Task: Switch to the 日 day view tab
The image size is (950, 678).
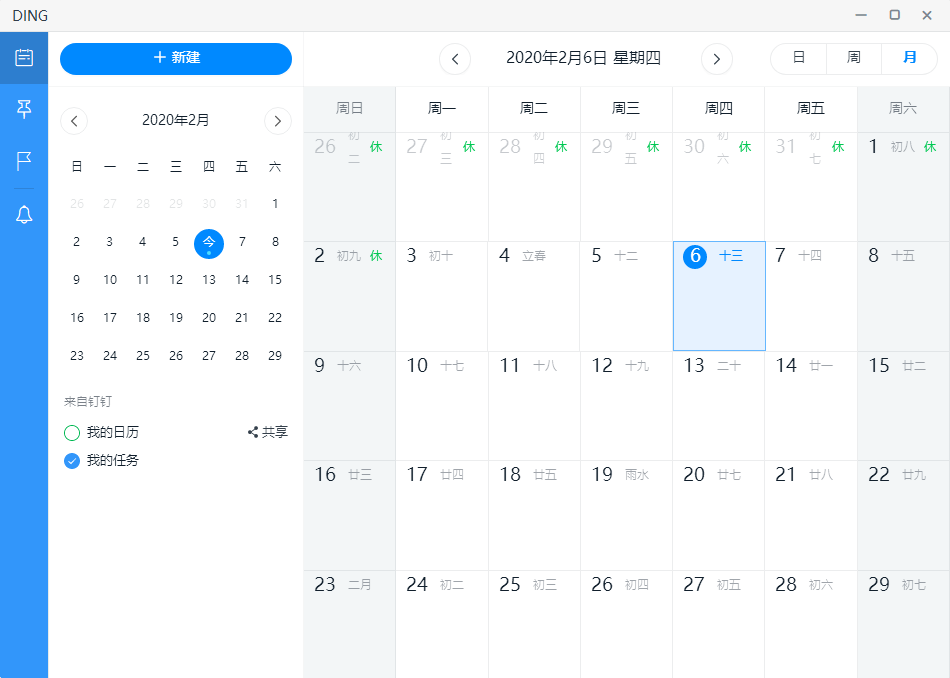Action: pos(797,59)
